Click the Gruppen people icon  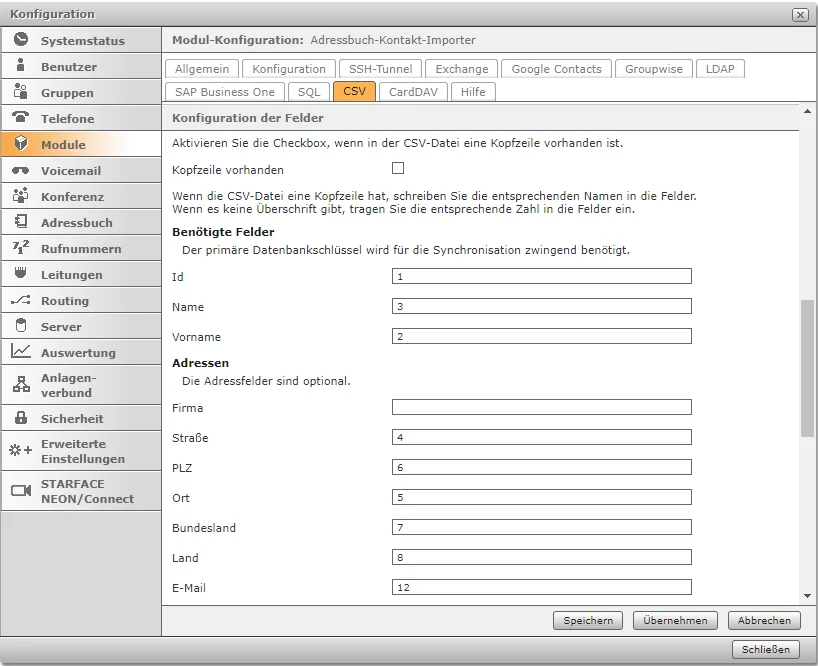coord(21,91)
